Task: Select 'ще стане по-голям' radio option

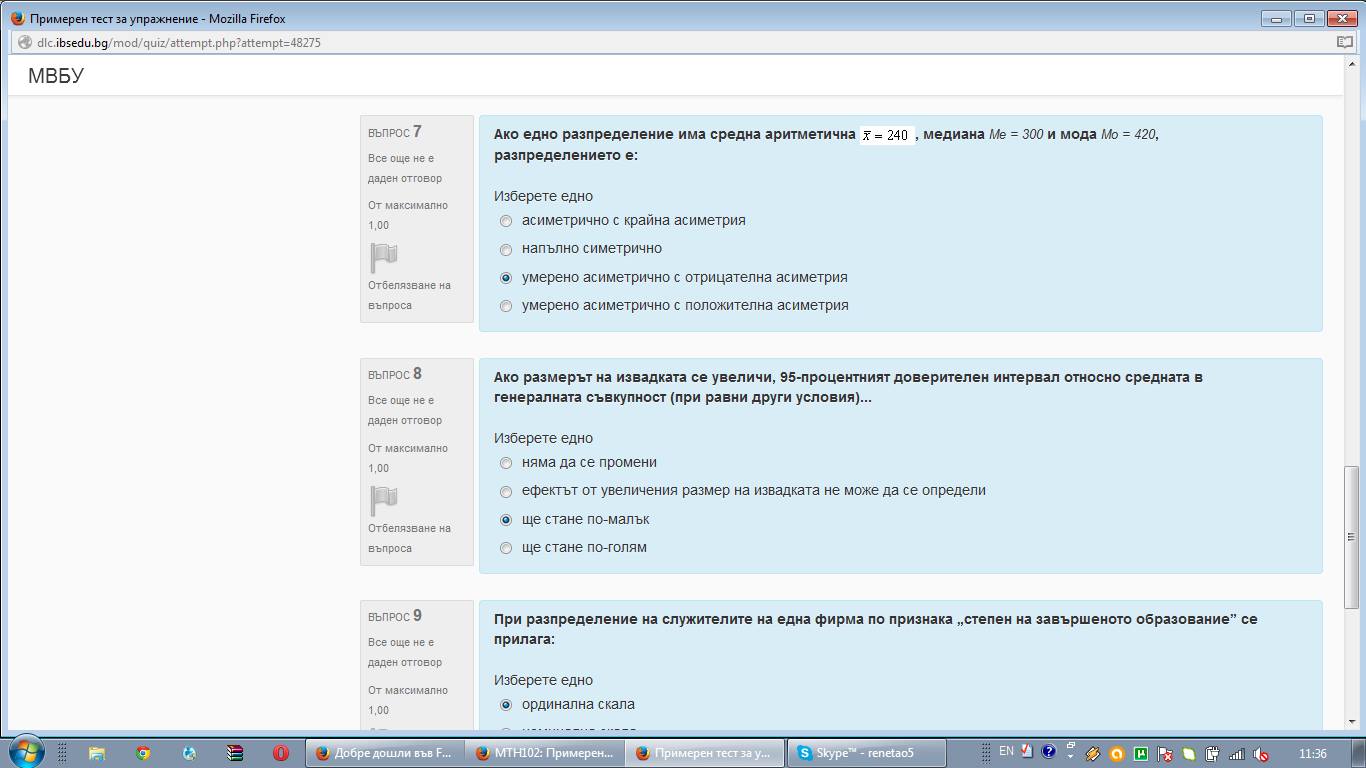Action: 506,548
